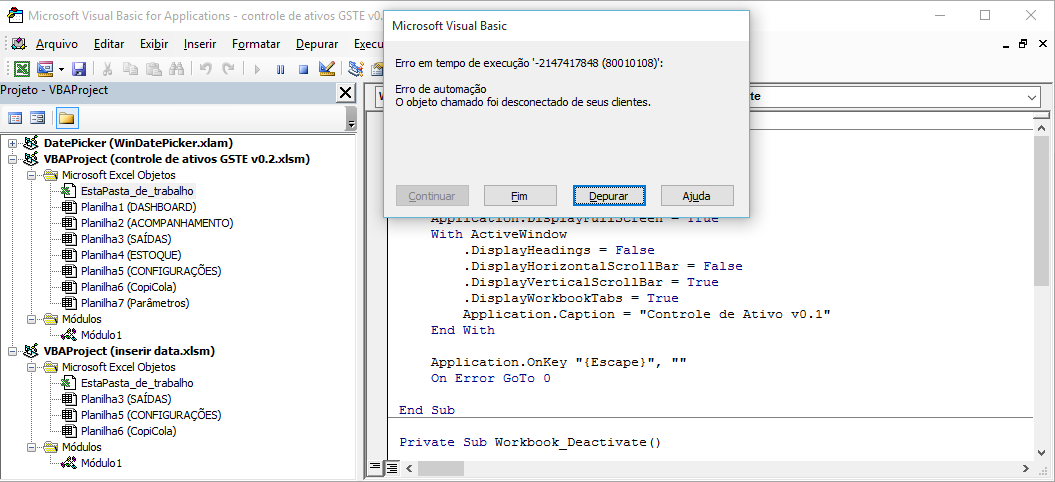Screen dimensions: 1055x482
Task: Open the Exibir menu
Action: (154, 44)
